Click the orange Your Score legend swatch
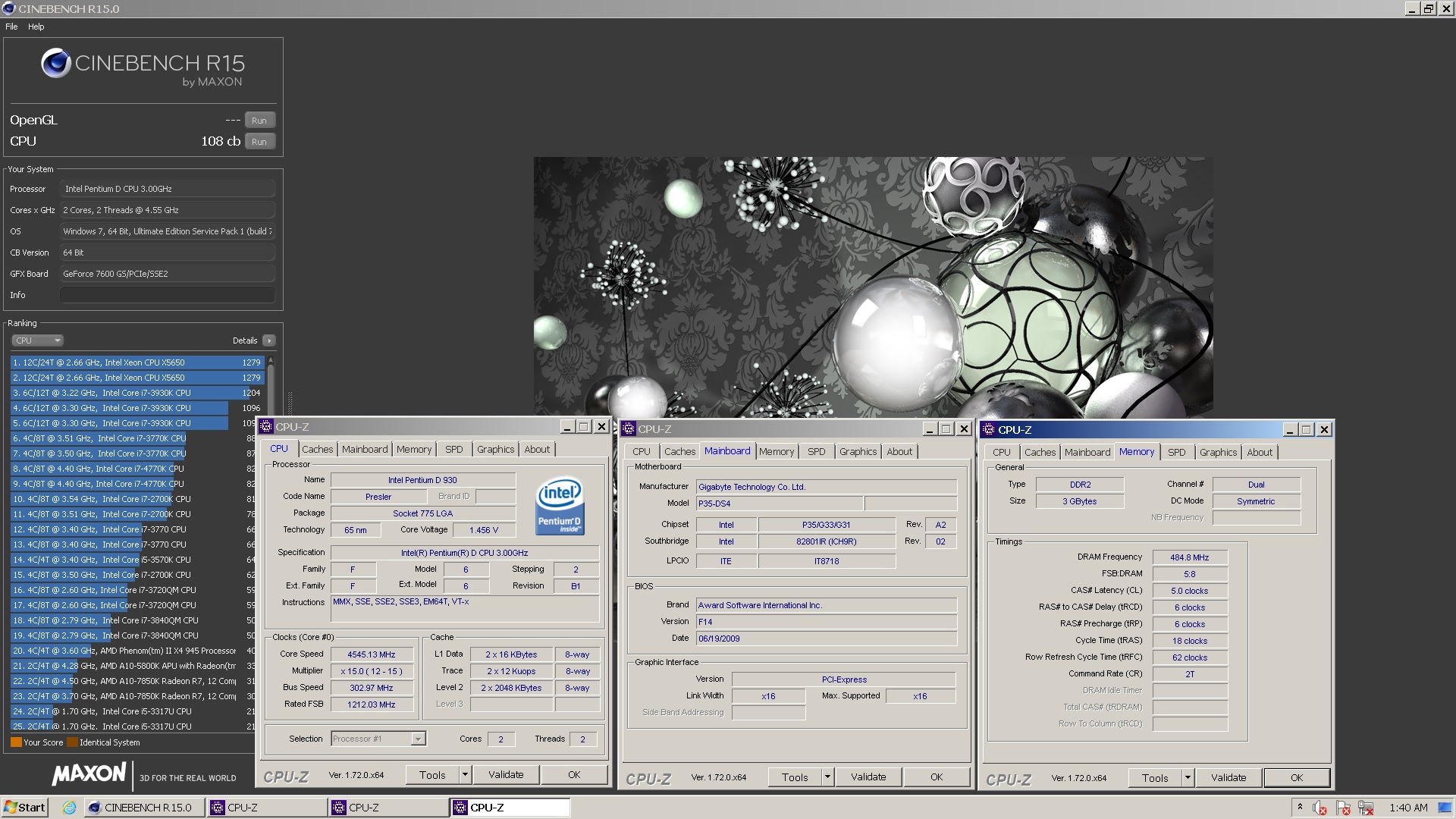This screenshot has width=1456, height=819. pos(16,742)
